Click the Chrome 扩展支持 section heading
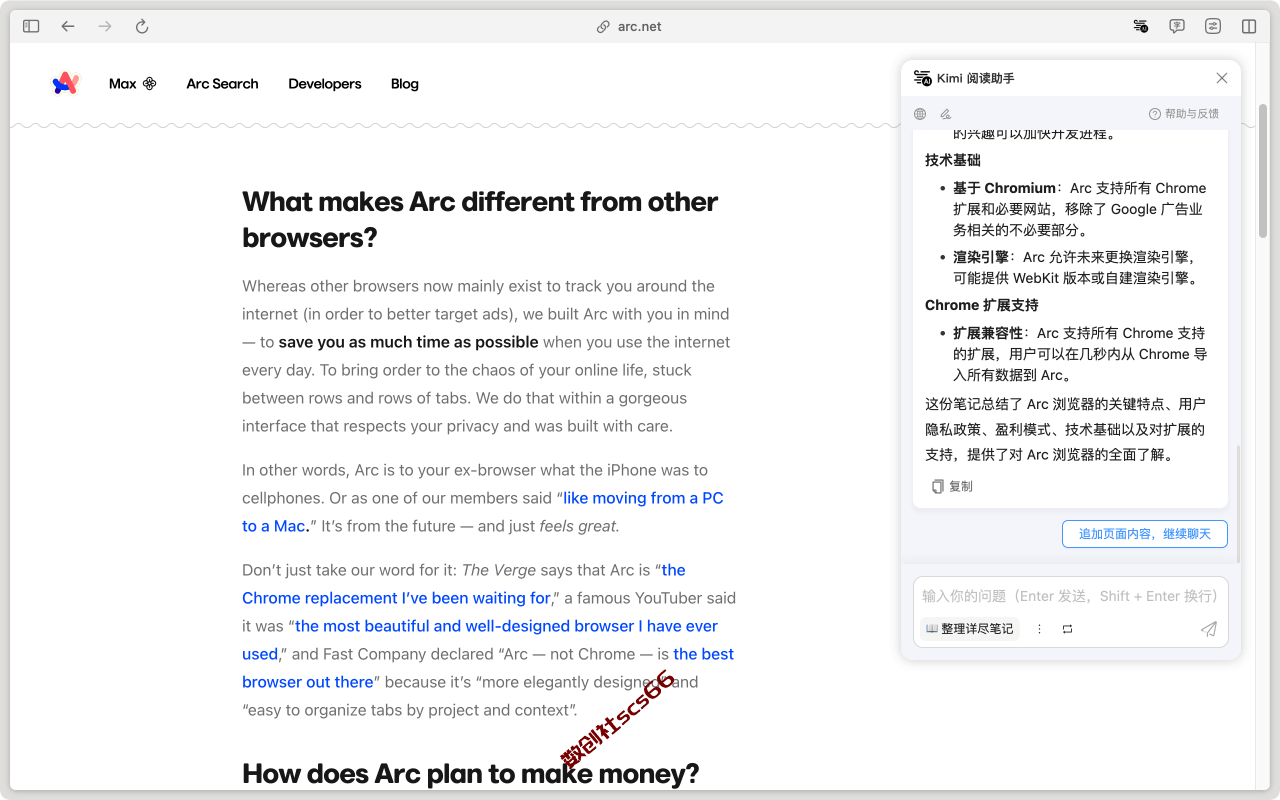Screen dimensions: 1280x800 point(982,305)
